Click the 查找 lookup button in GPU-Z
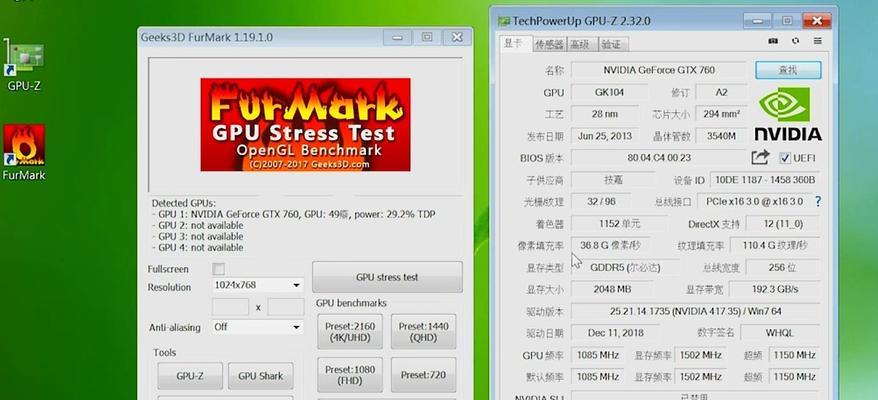This screenshot has width=878, height=400. pyautogui.click(x=788, y=70)
